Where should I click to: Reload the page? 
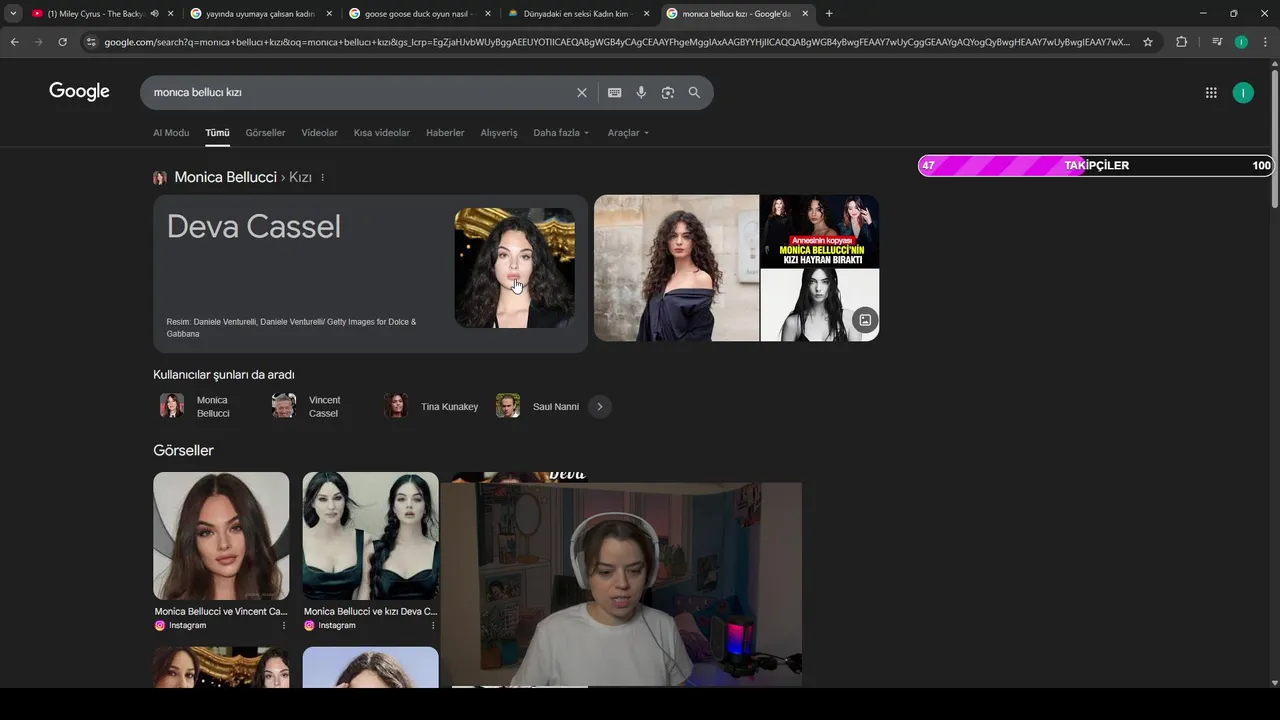click(62, 42)
